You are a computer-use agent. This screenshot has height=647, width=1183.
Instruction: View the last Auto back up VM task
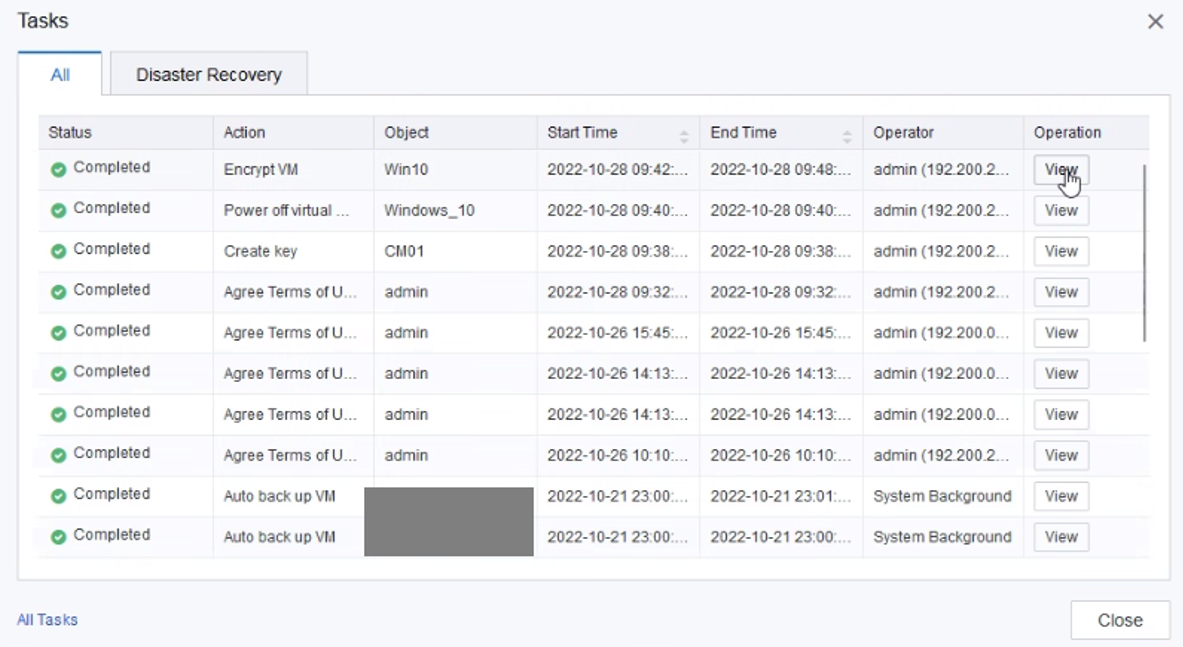click(1060, 537)
